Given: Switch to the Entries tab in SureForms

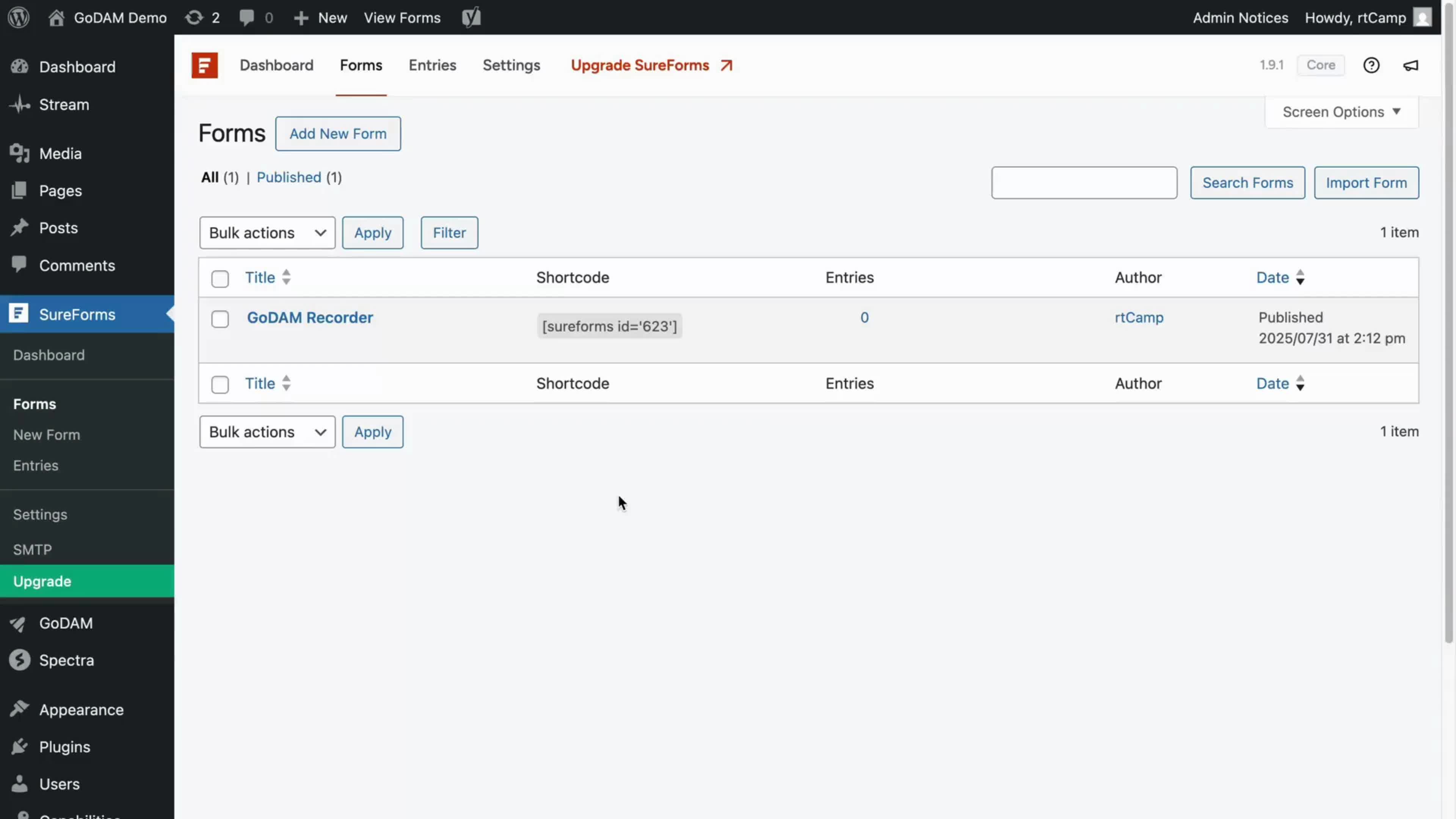Looking at the screenshot, I should point(432,65).
